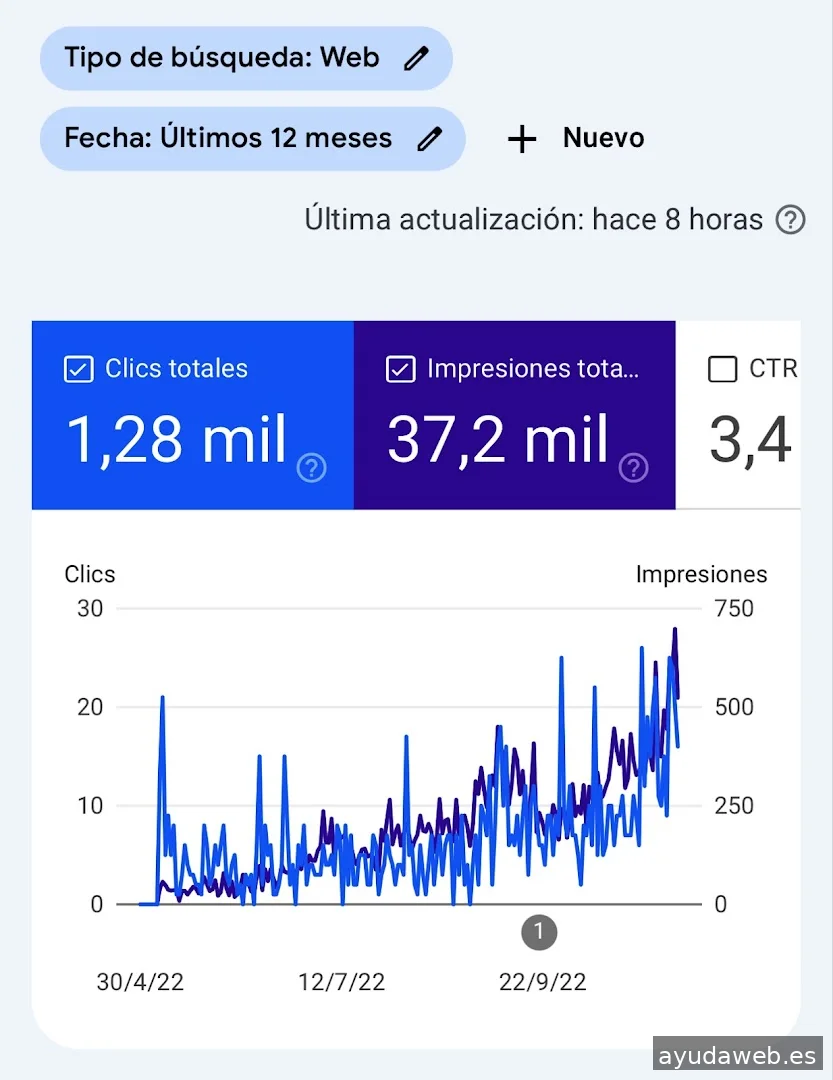The height and width of the screenshot is (1080, 833).
Task: Click the Nuevo filter button
Action: click(x=577, y=139)
